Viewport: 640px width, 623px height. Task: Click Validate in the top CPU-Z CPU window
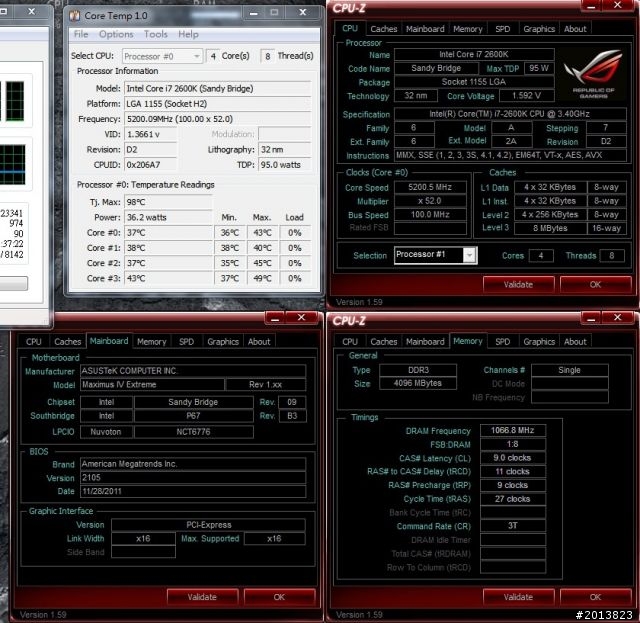518,285
